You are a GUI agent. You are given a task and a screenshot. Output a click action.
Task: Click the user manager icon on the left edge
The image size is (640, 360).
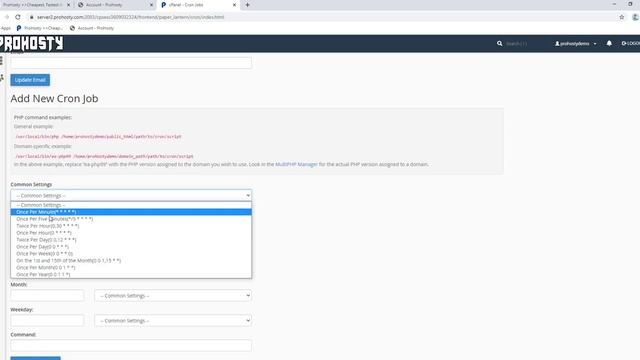pos(2,78)
